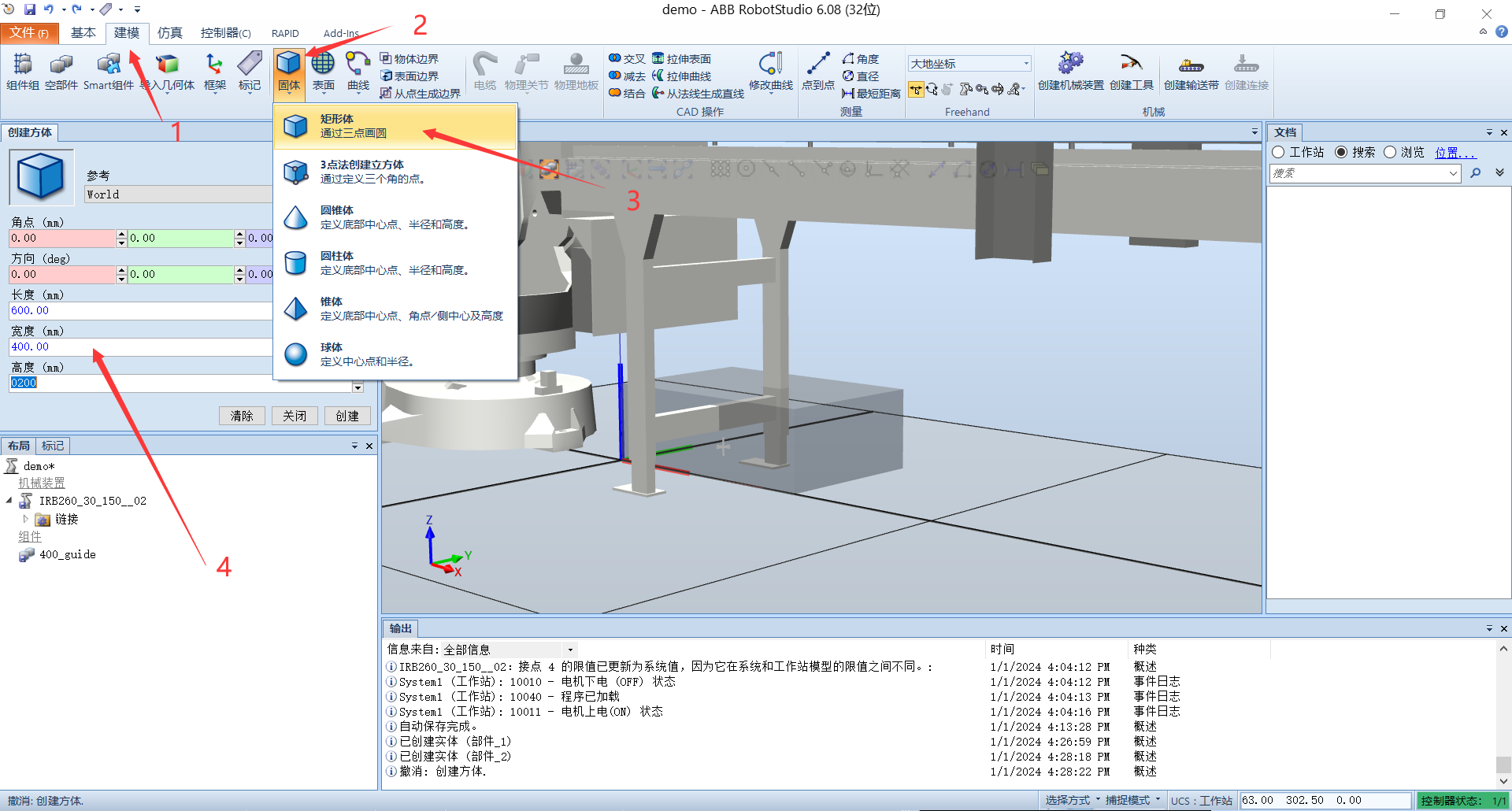Click the 角度 angle measure tool
The image size is (1512, 811).
[861, 59]
